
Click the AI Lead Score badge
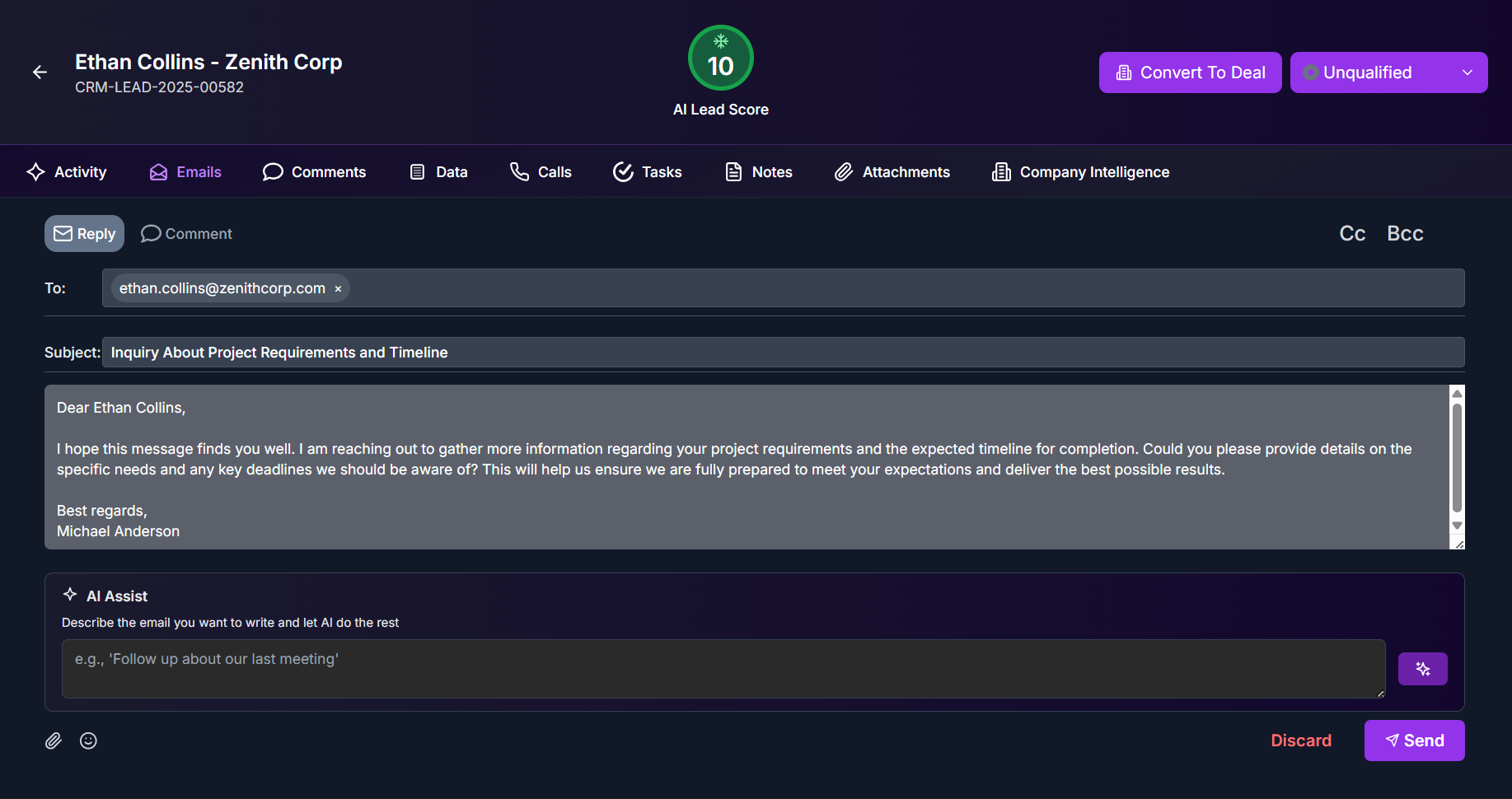pos(720,58)
